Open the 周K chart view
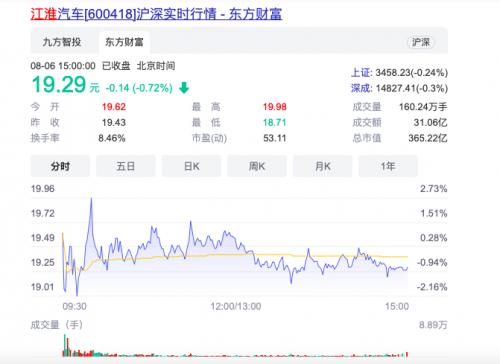500x364 pixels. [x=257, y=166]
